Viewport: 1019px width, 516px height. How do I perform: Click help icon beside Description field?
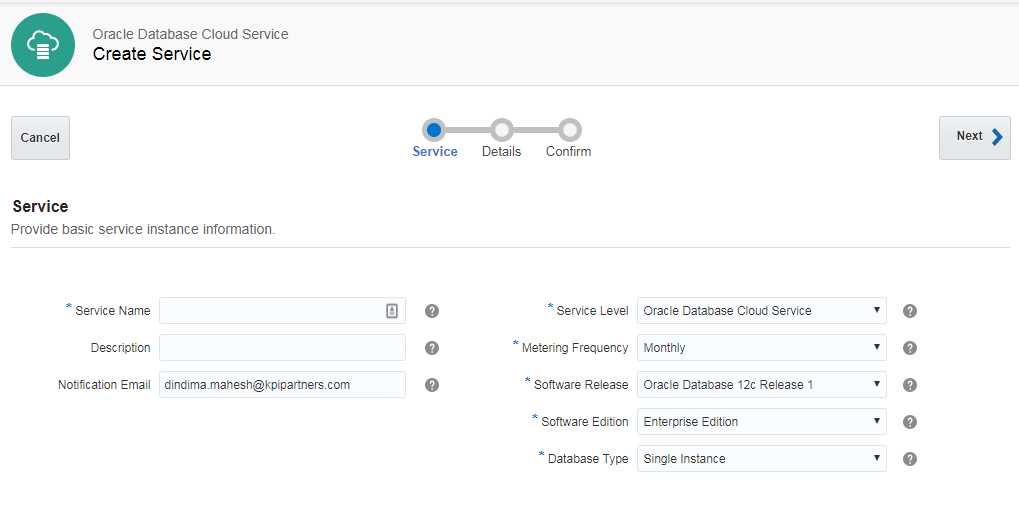432,348
